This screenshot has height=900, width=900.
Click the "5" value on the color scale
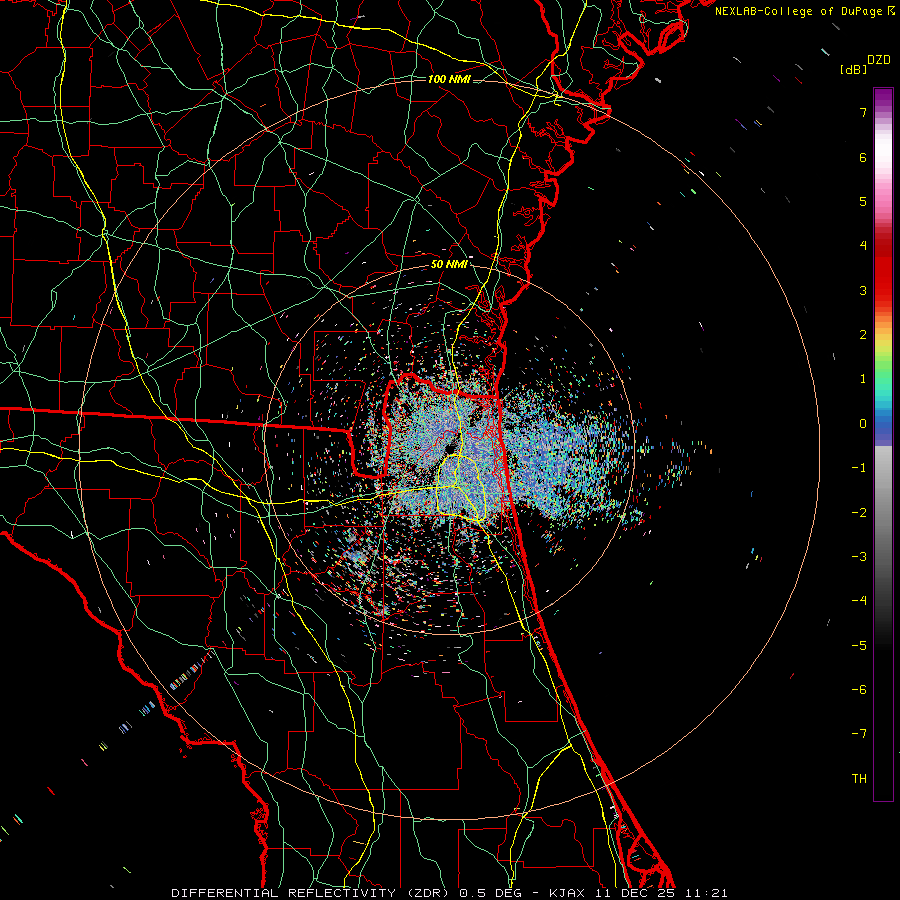coord(863,201)
